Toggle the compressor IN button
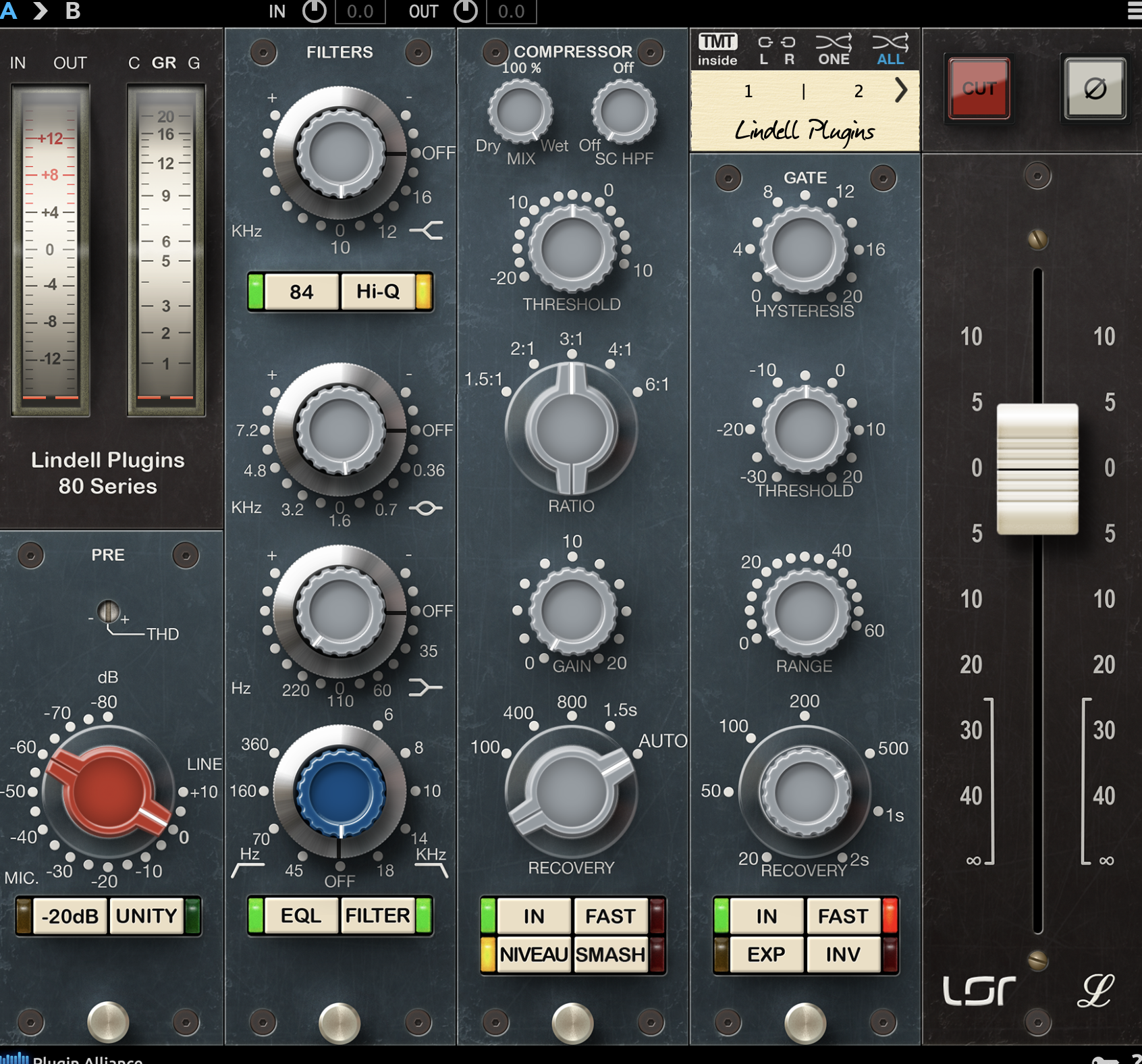Viewport: 1142px width, 1064px height. 533,916
